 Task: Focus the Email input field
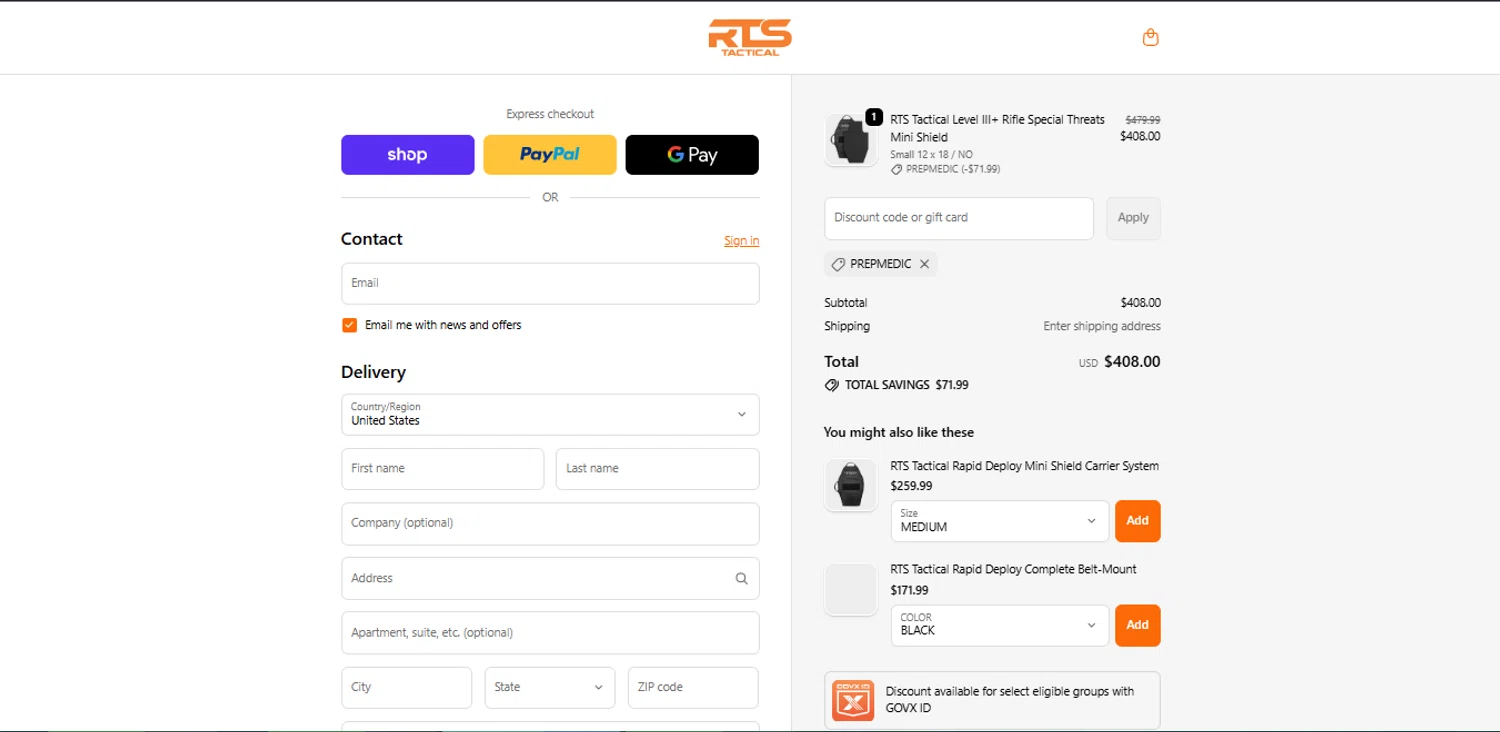(x=550, y=283)
